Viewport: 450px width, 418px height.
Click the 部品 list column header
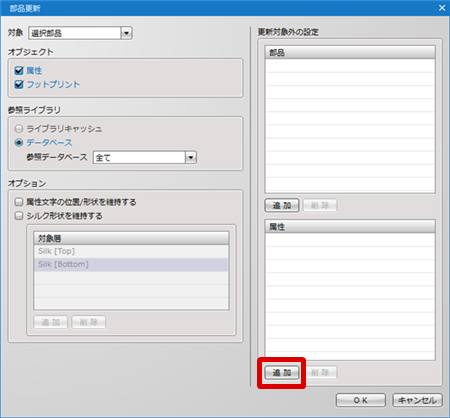click(350, 53)
